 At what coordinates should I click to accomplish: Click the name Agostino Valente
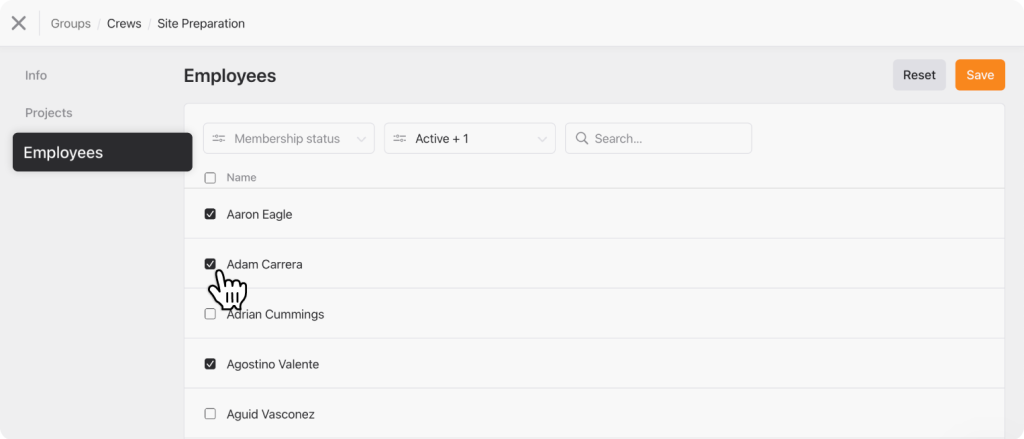pos(273,365)
